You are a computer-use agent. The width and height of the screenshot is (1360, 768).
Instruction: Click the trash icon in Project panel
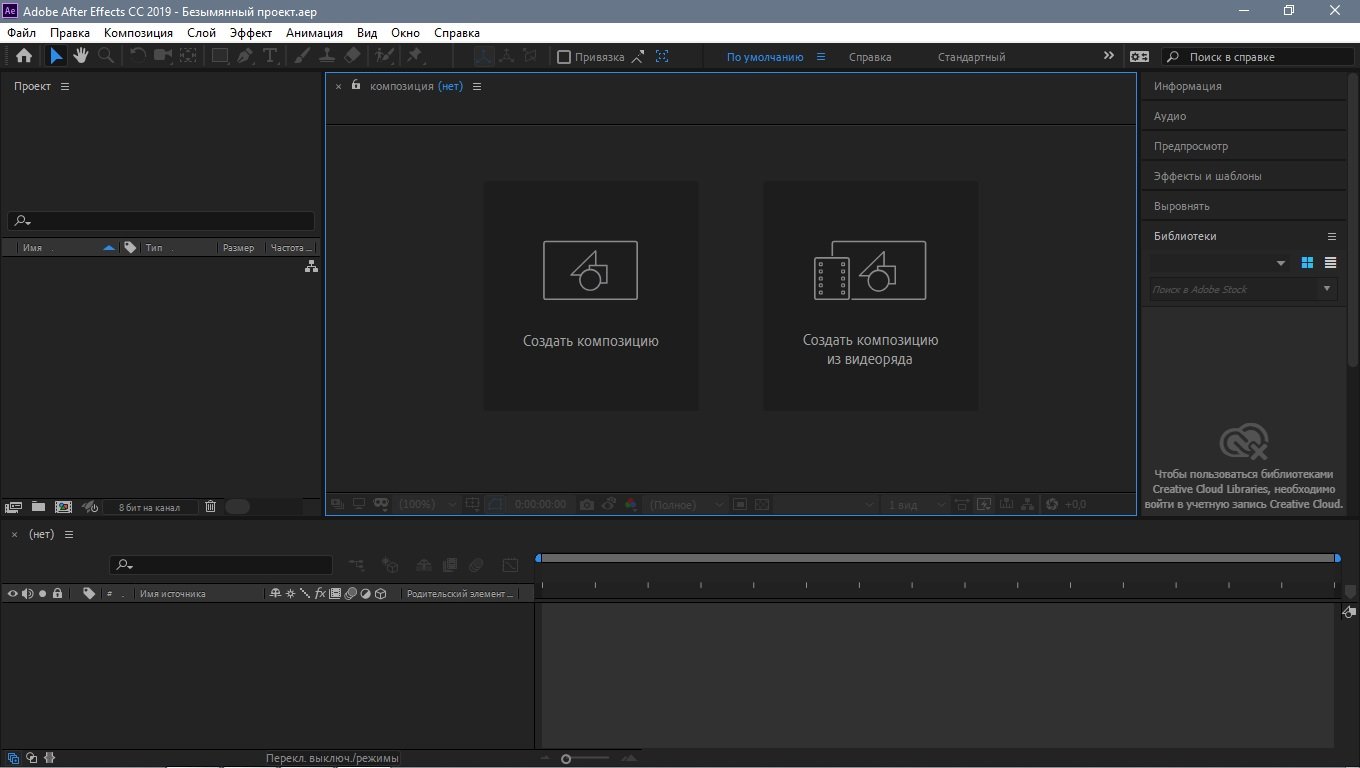pyautogui.click(x=210, y=507)
